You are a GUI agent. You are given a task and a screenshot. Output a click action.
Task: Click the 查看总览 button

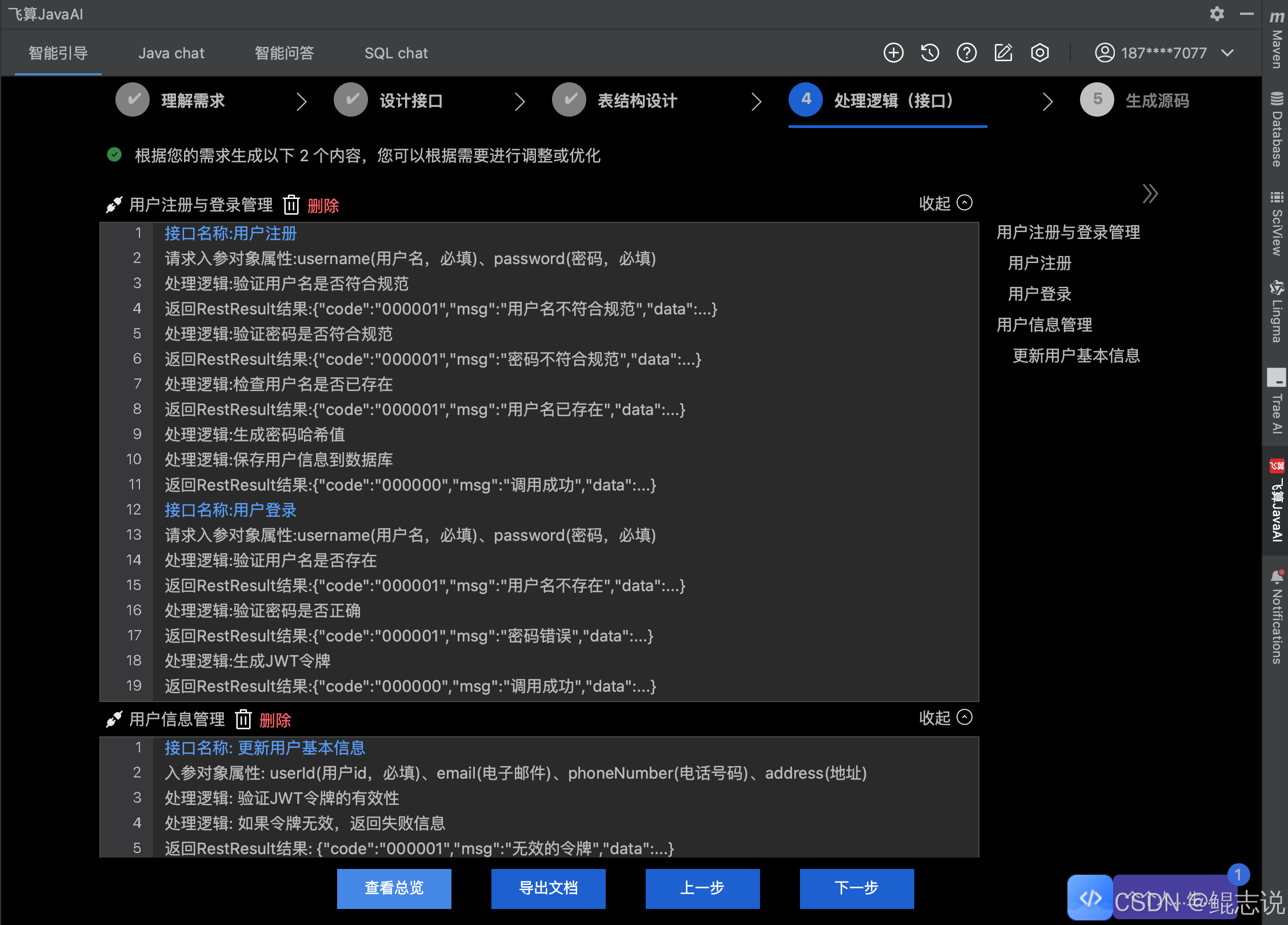point(394,888)
